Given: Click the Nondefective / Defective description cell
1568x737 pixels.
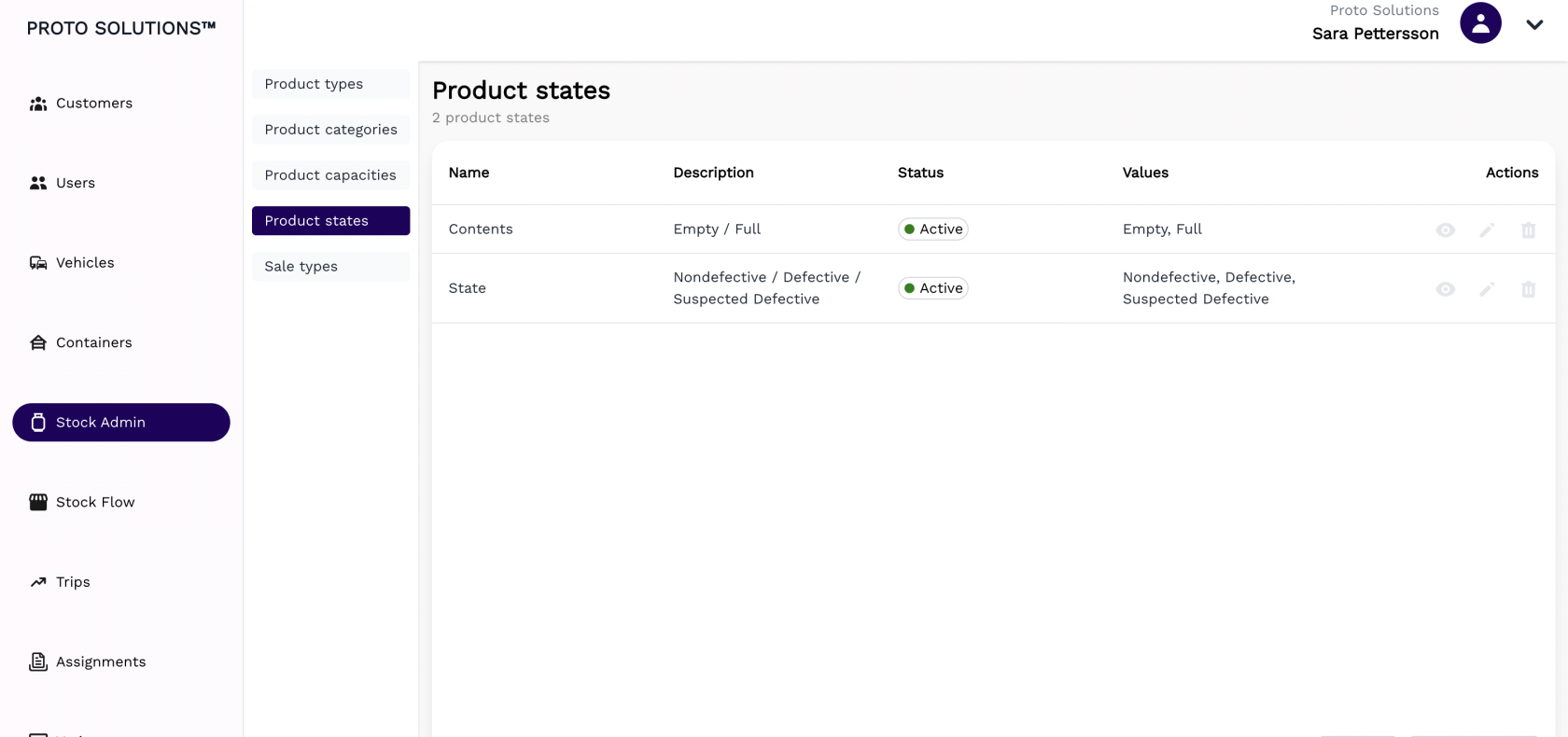Looking at the screenshot, I should pos(767,288).
